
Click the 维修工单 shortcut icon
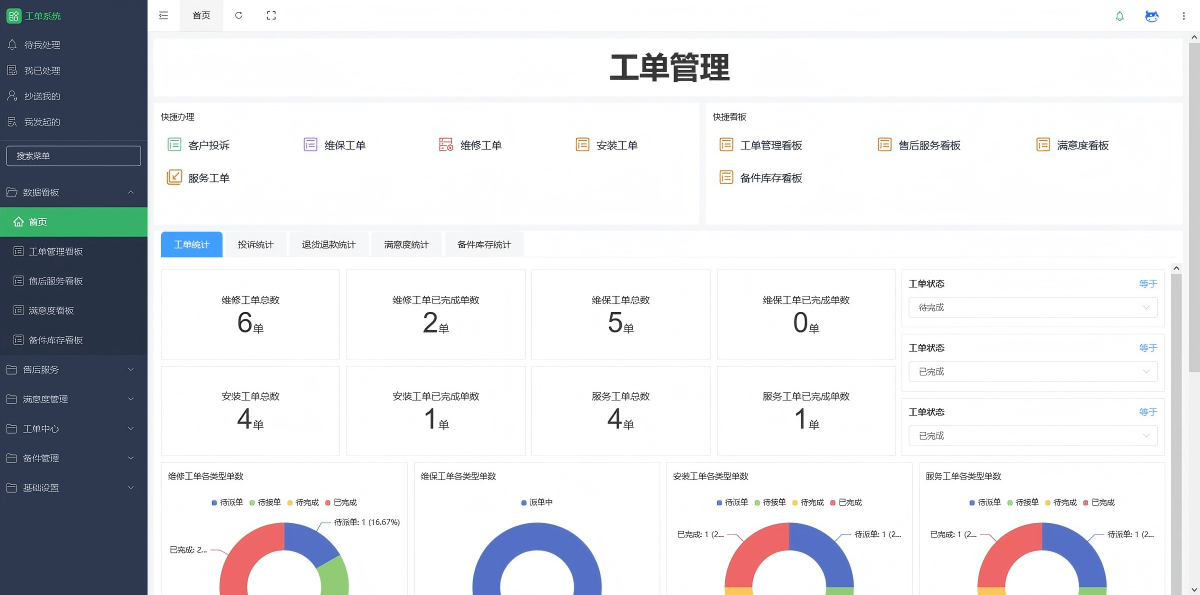click(446, 145)
